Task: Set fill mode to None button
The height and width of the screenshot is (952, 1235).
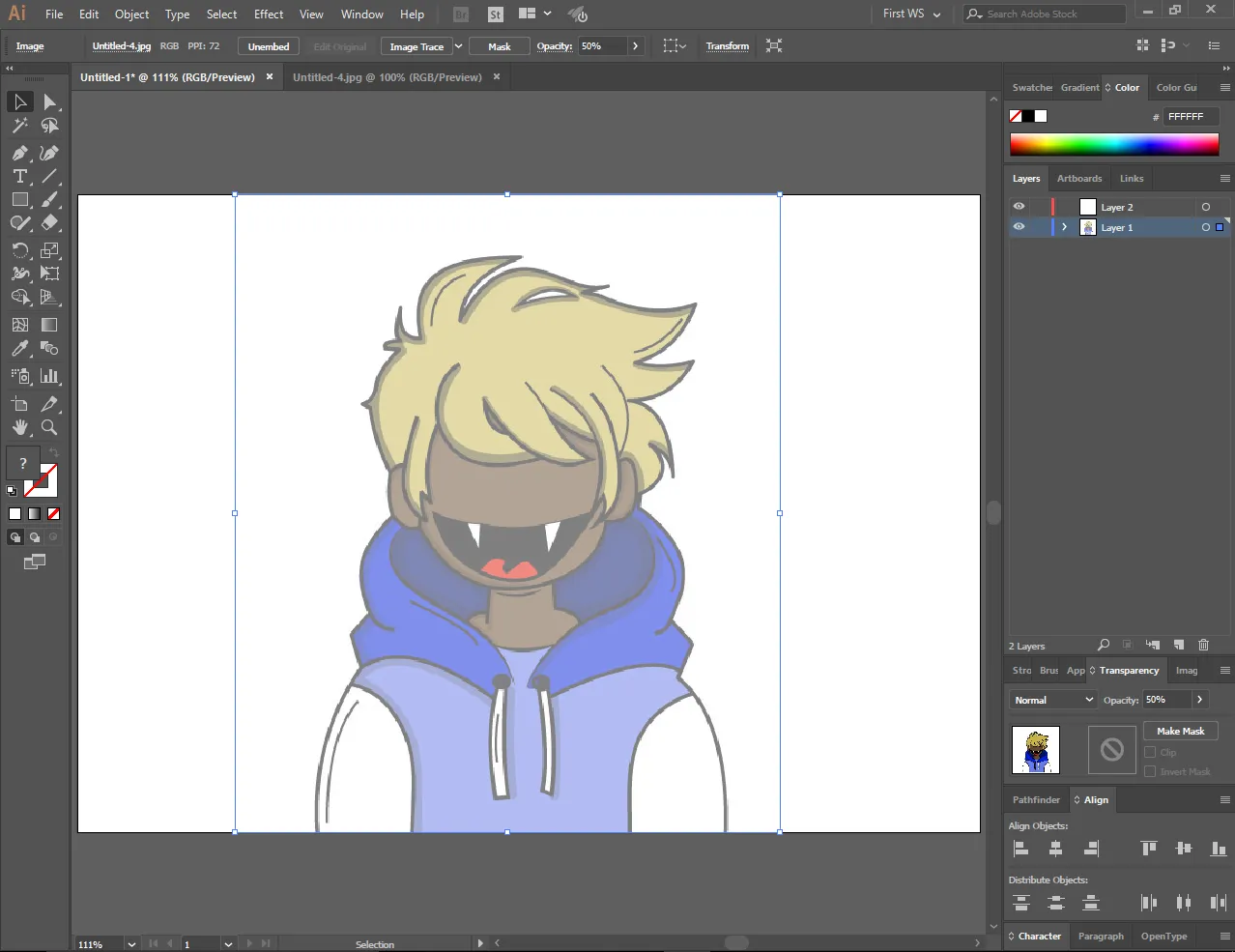Action: (x=54, y=514)
